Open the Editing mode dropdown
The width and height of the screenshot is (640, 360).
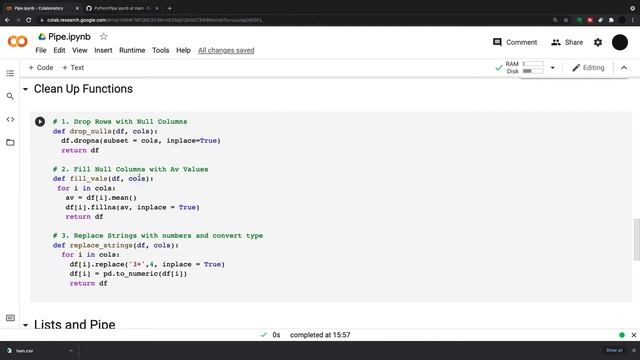[x=588, y=68]
